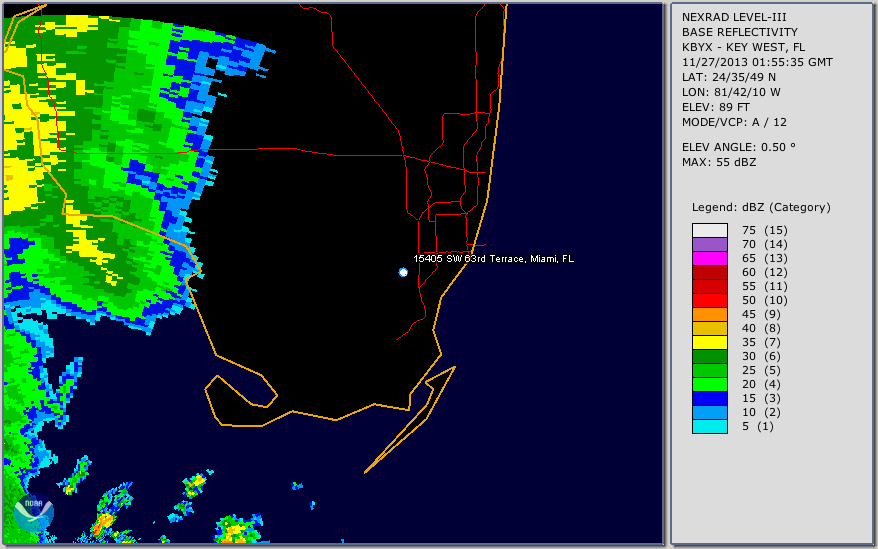Viewport: 878px width, 549px height.
Task: Click the legend label 45 (9)
Action: pyautogui.click(x=762, y=314)
